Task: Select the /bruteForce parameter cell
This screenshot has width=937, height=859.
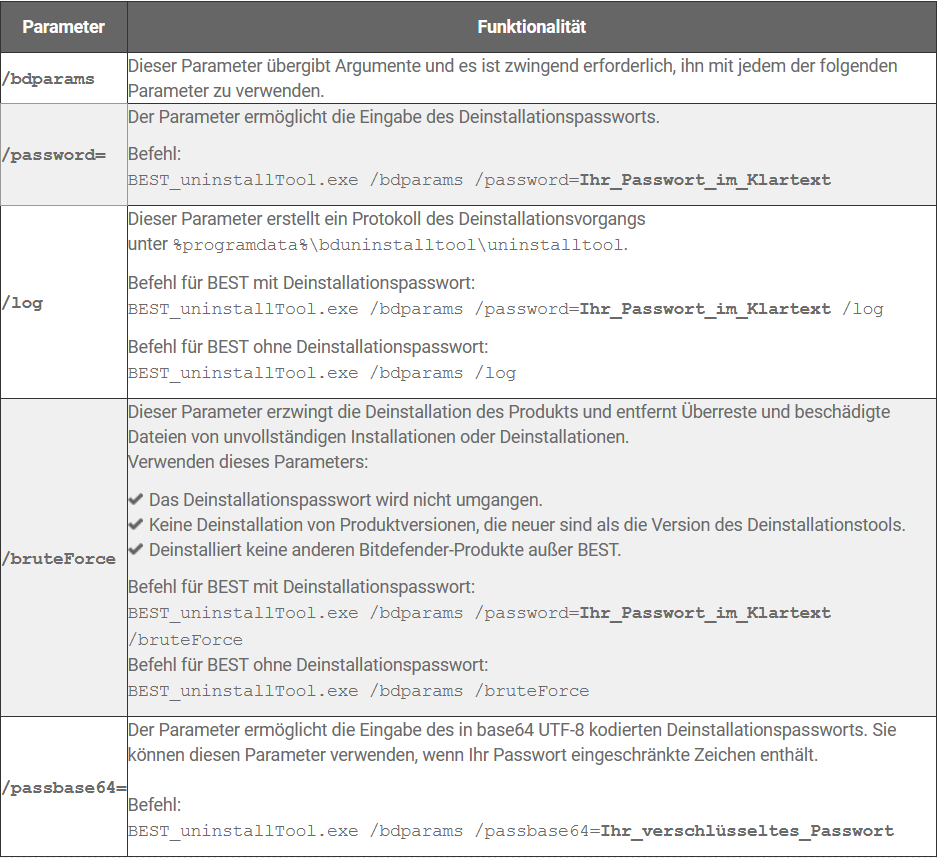Action: coord(63,558)
